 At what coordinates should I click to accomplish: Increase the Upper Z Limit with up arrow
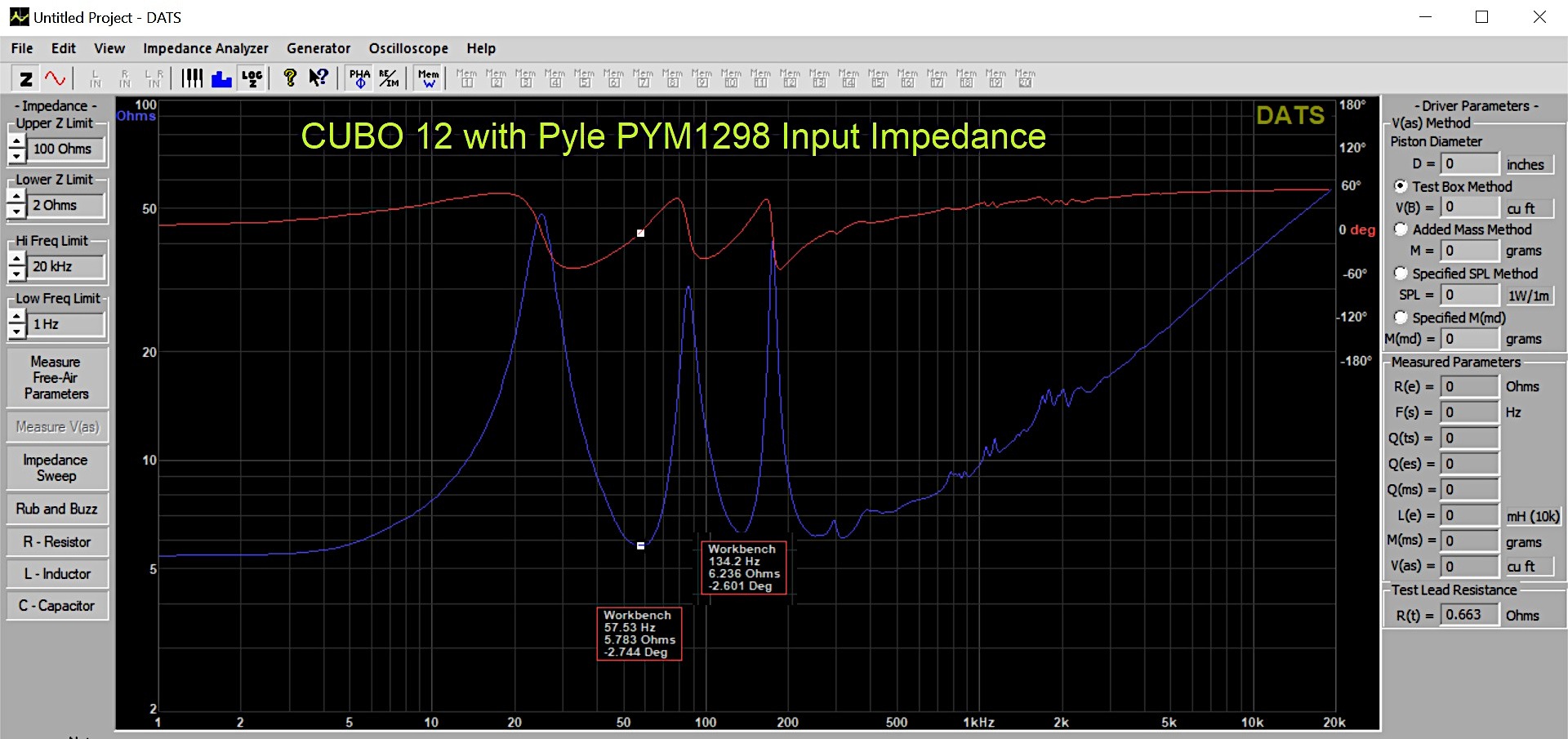[16, 142]
